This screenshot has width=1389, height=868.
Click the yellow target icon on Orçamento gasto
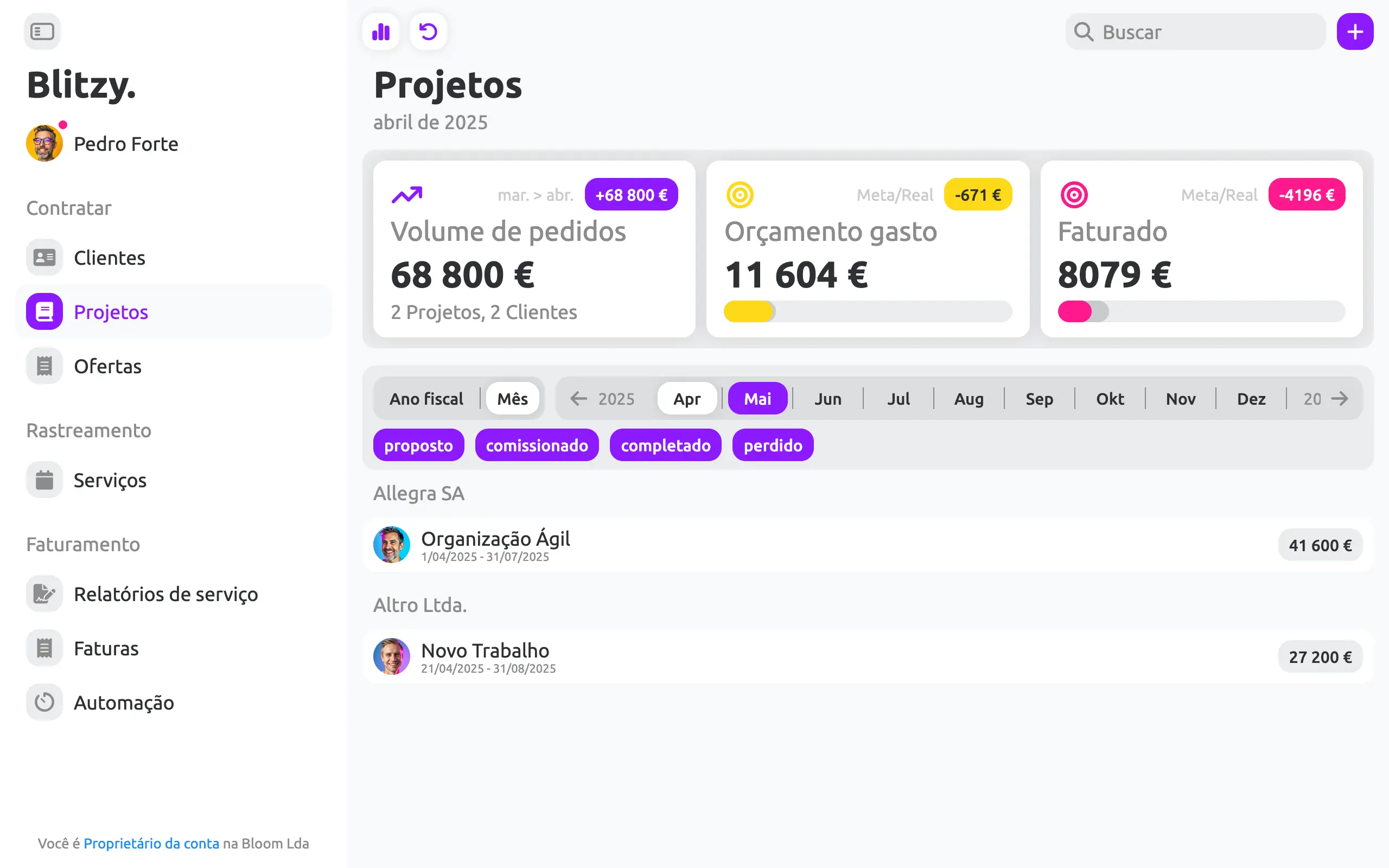point(740,195)
